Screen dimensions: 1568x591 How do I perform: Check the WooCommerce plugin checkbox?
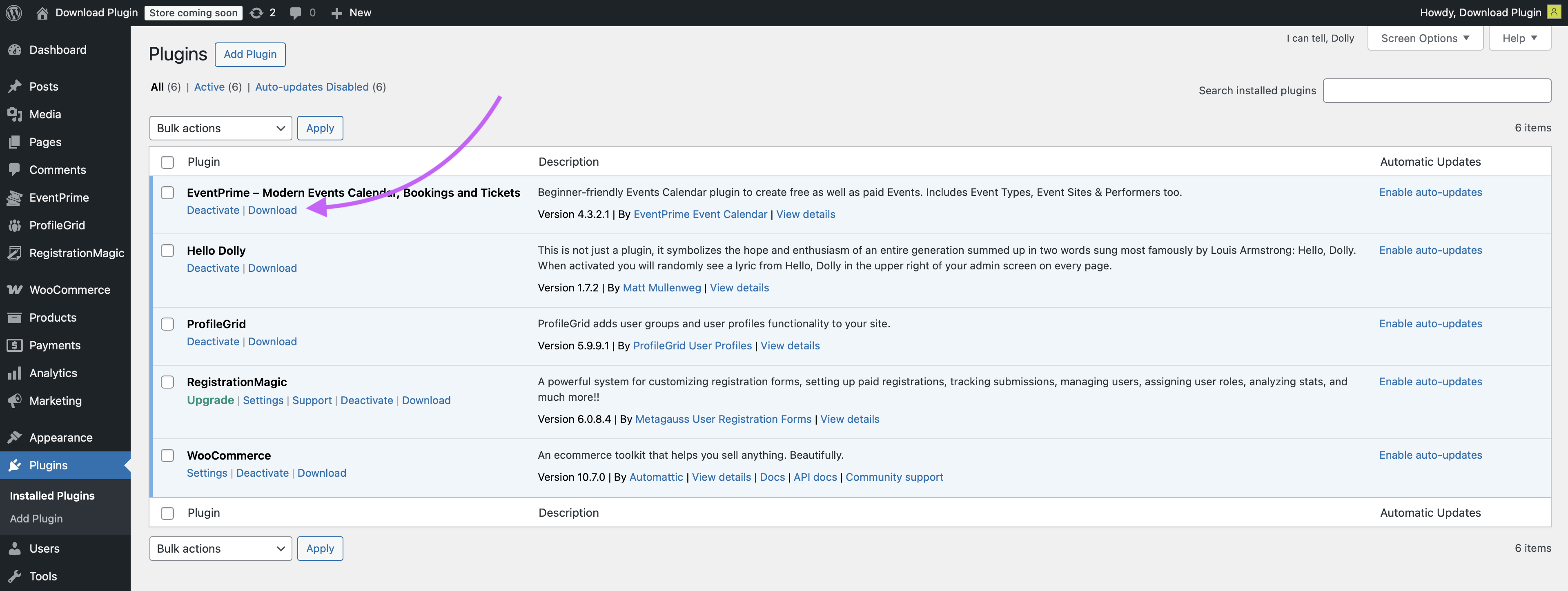(x=167, y=455)
